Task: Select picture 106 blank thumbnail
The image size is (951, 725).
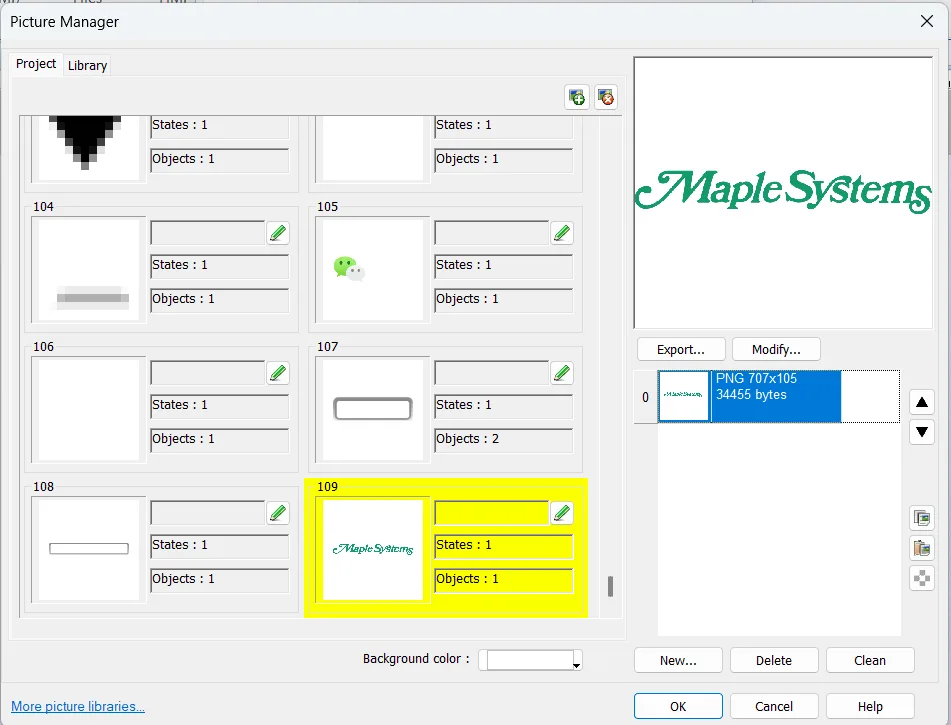Action: 89,410
